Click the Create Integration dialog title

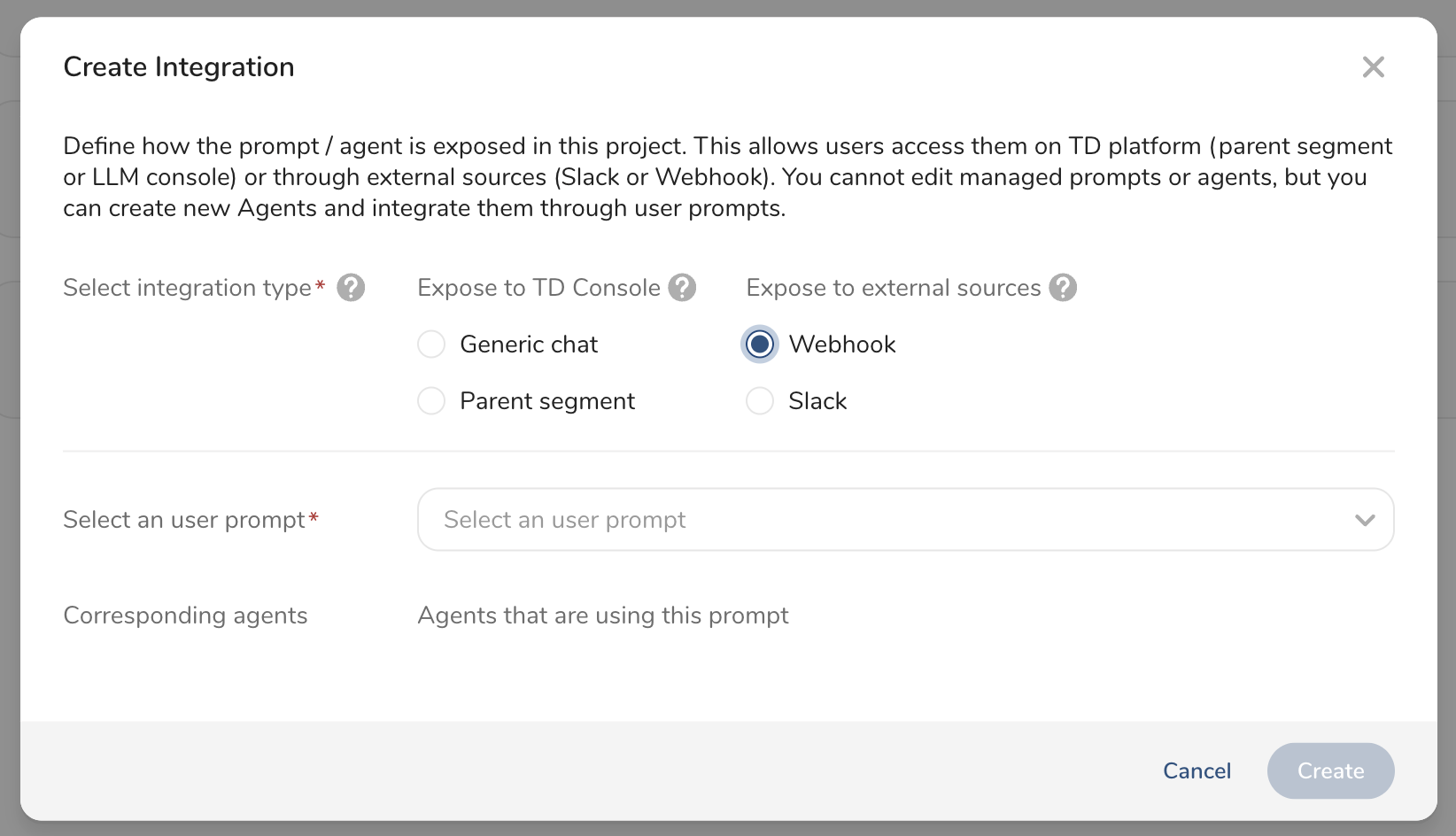[x=179, y=67]
